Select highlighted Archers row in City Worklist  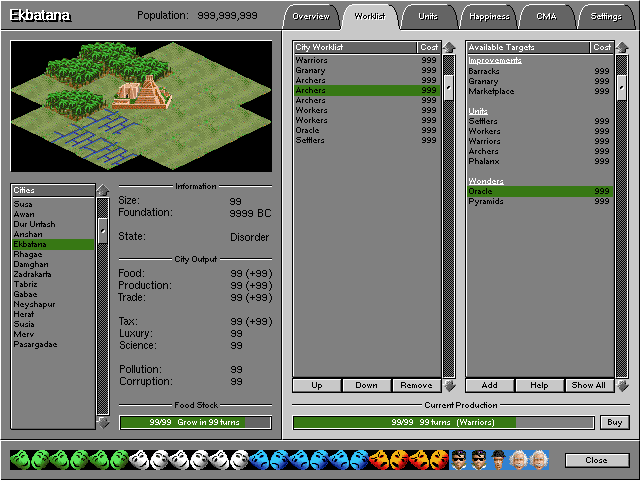(367, 90)
